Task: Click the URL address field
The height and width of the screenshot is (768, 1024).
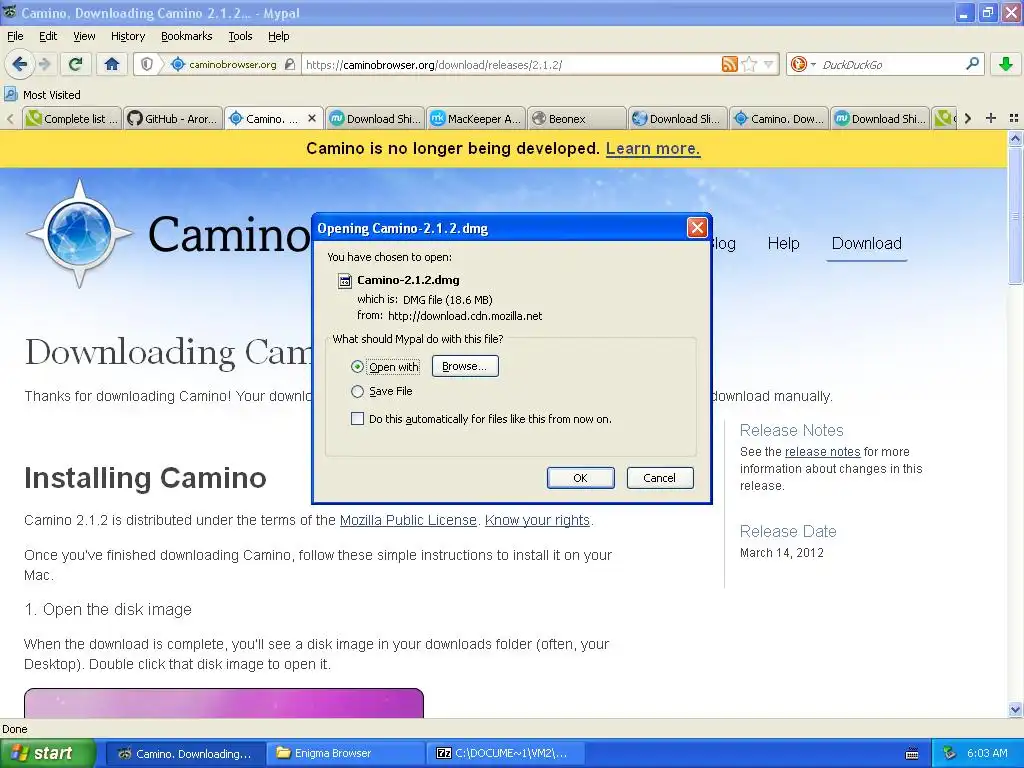Action: point(509,65)
